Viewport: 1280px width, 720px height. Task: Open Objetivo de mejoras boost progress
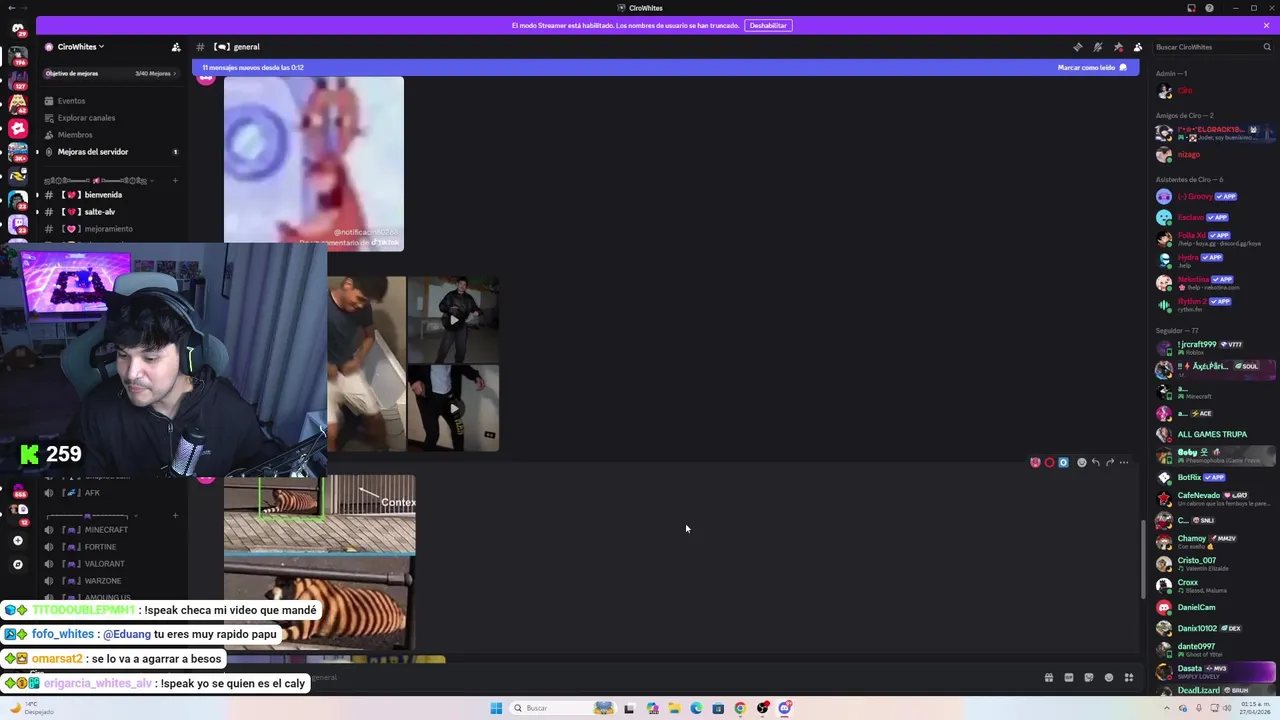(x=110, y=73)
